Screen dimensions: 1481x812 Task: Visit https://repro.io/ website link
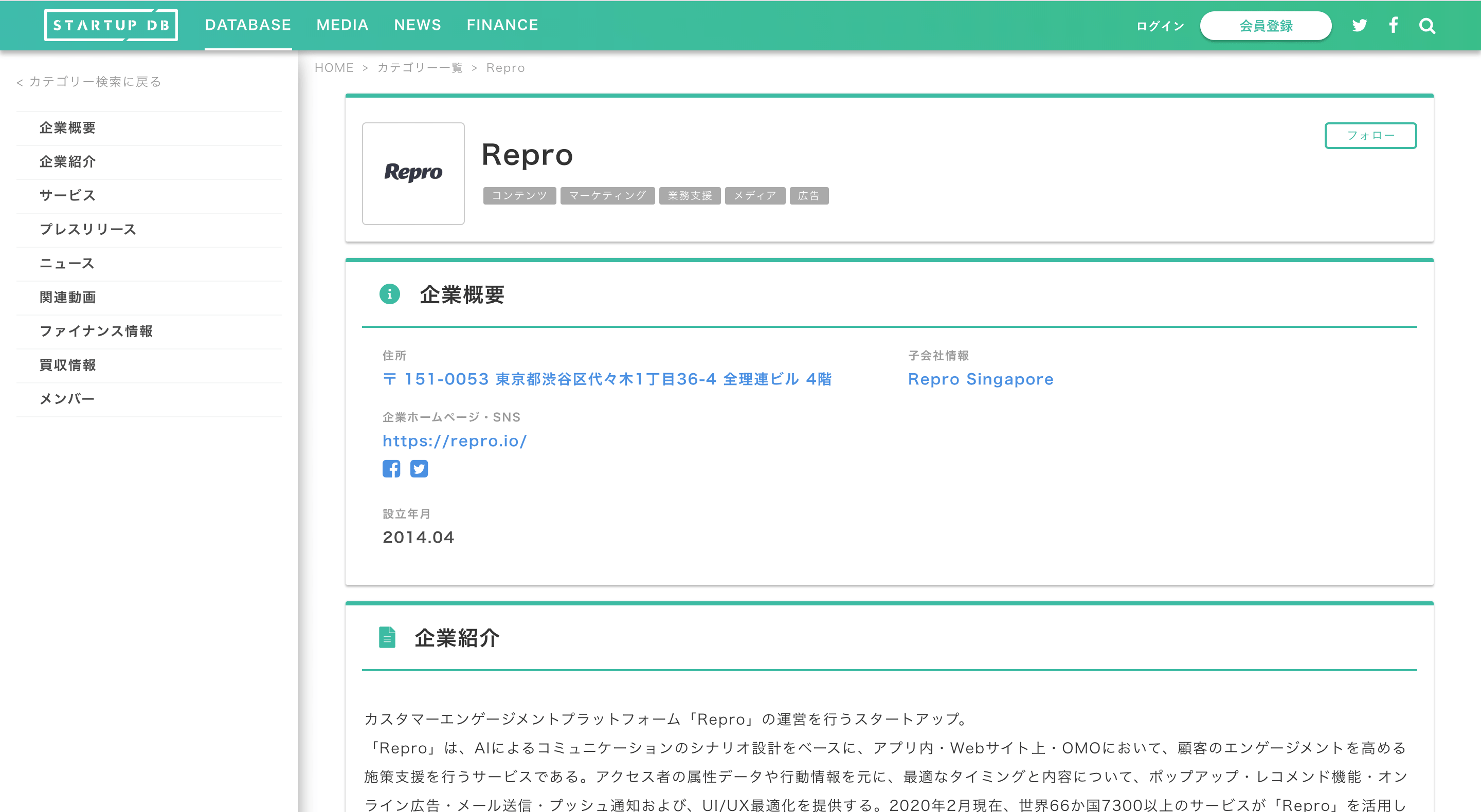click(455, 441)
